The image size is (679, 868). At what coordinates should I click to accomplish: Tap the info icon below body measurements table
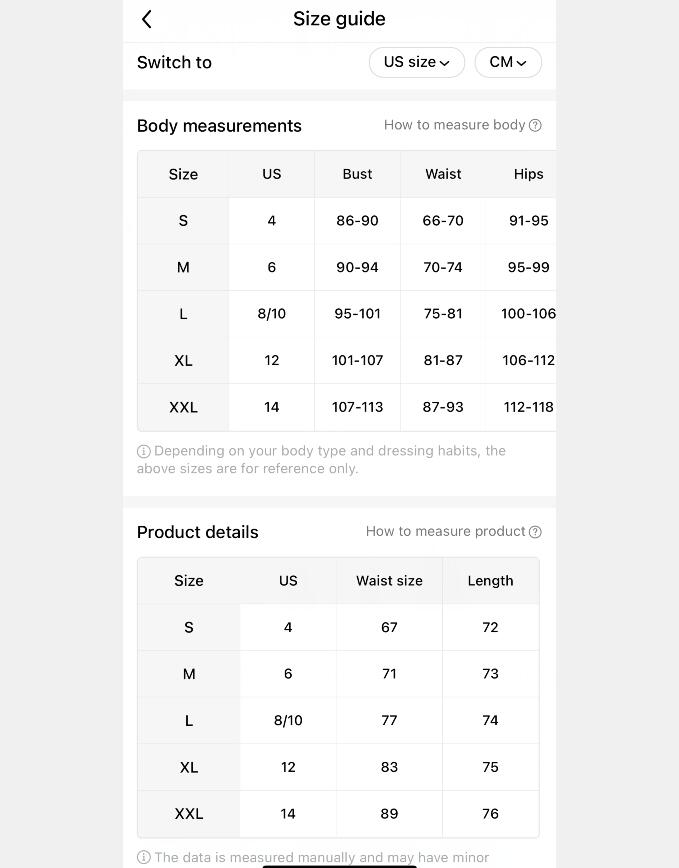tap(144, 451)
